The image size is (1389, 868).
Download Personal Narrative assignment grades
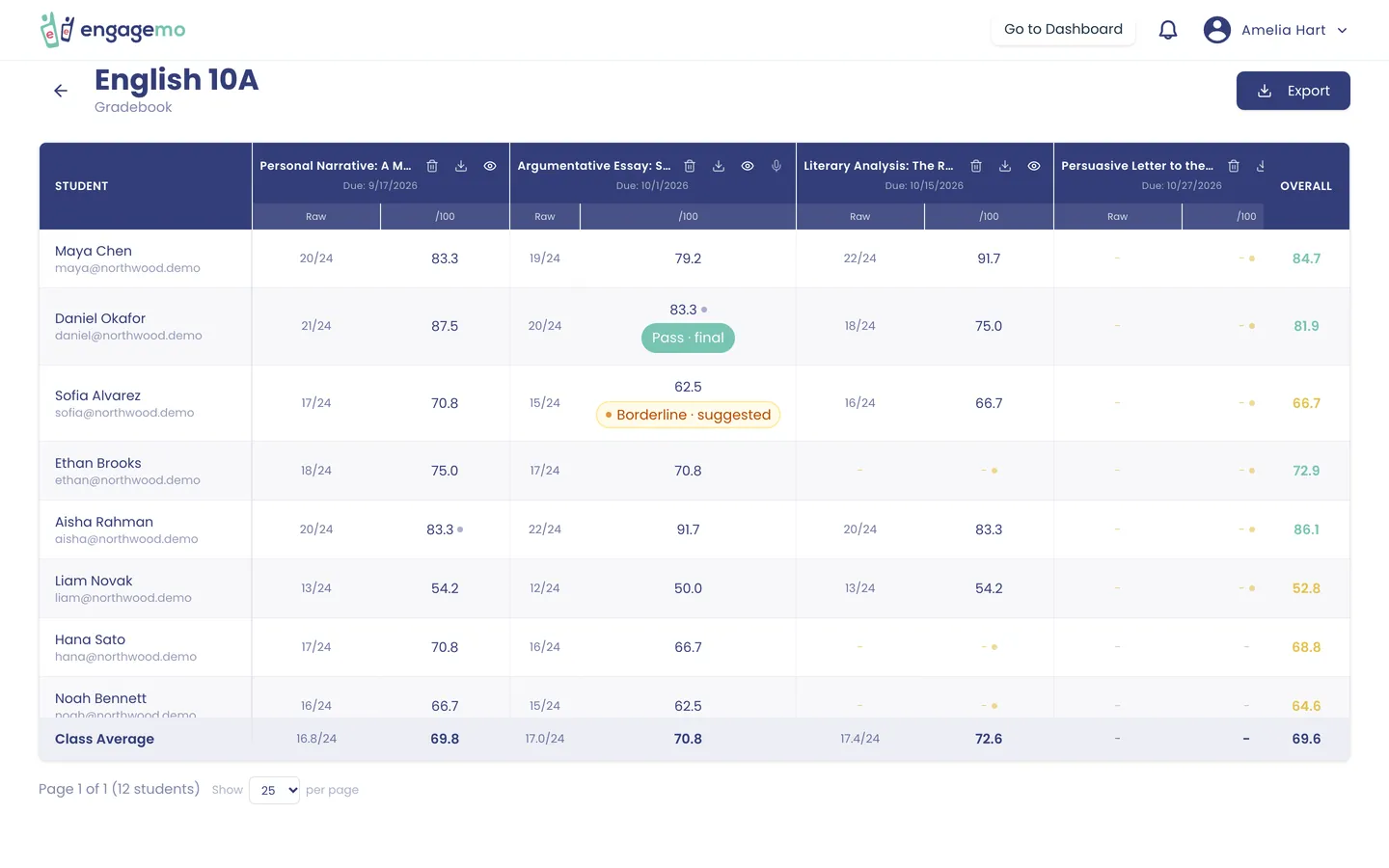pyautogui.click(x=461, y=166)
